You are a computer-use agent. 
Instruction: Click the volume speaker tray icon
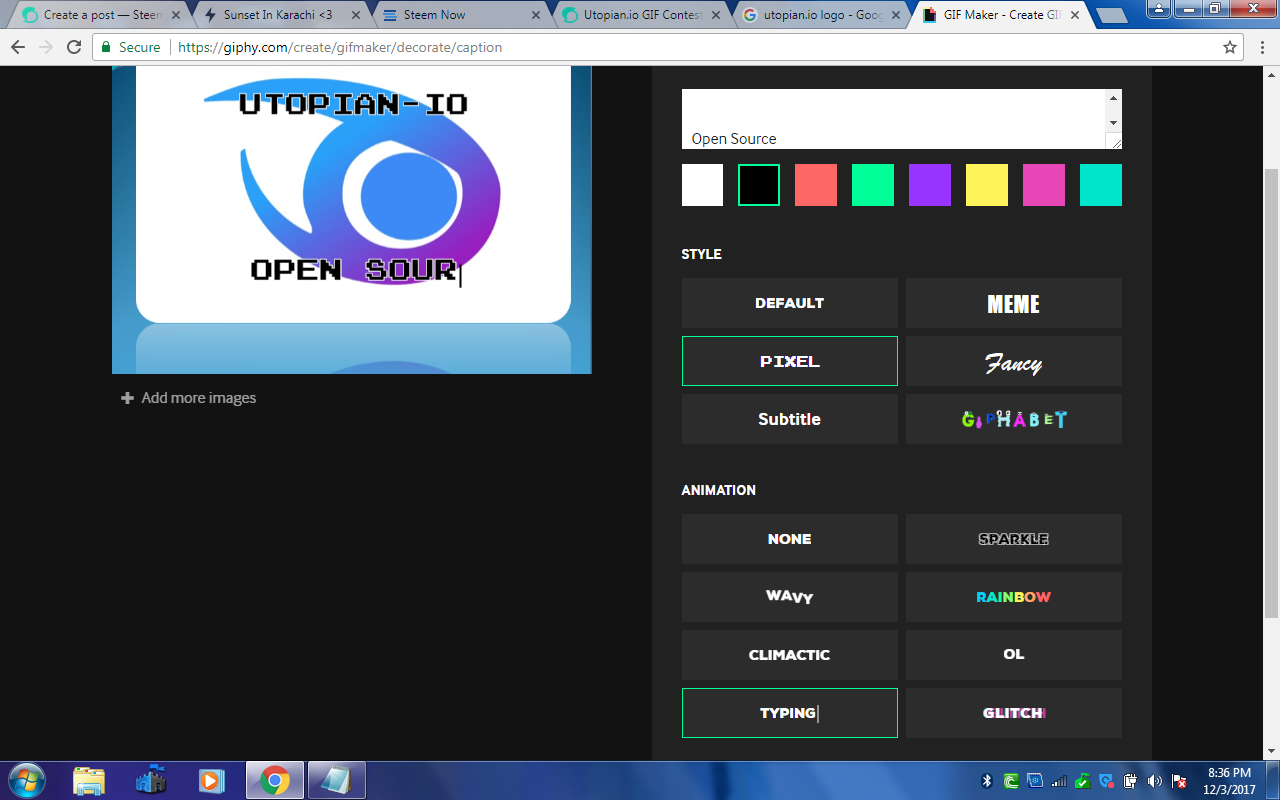click(x=1155, y=781)
